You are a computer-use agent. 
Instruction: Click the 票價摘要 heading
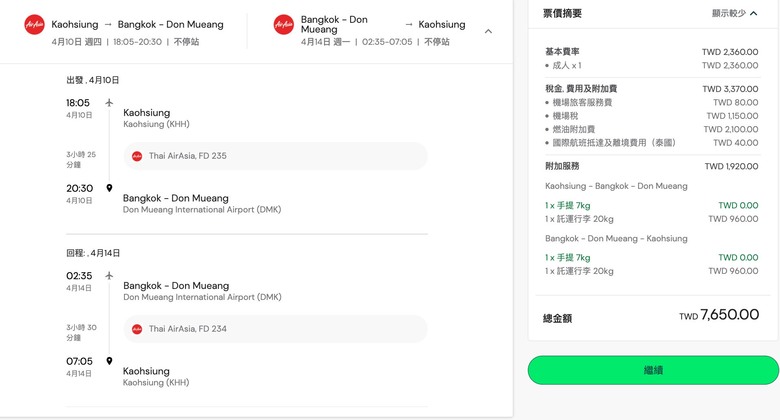[x=562, y=13]
